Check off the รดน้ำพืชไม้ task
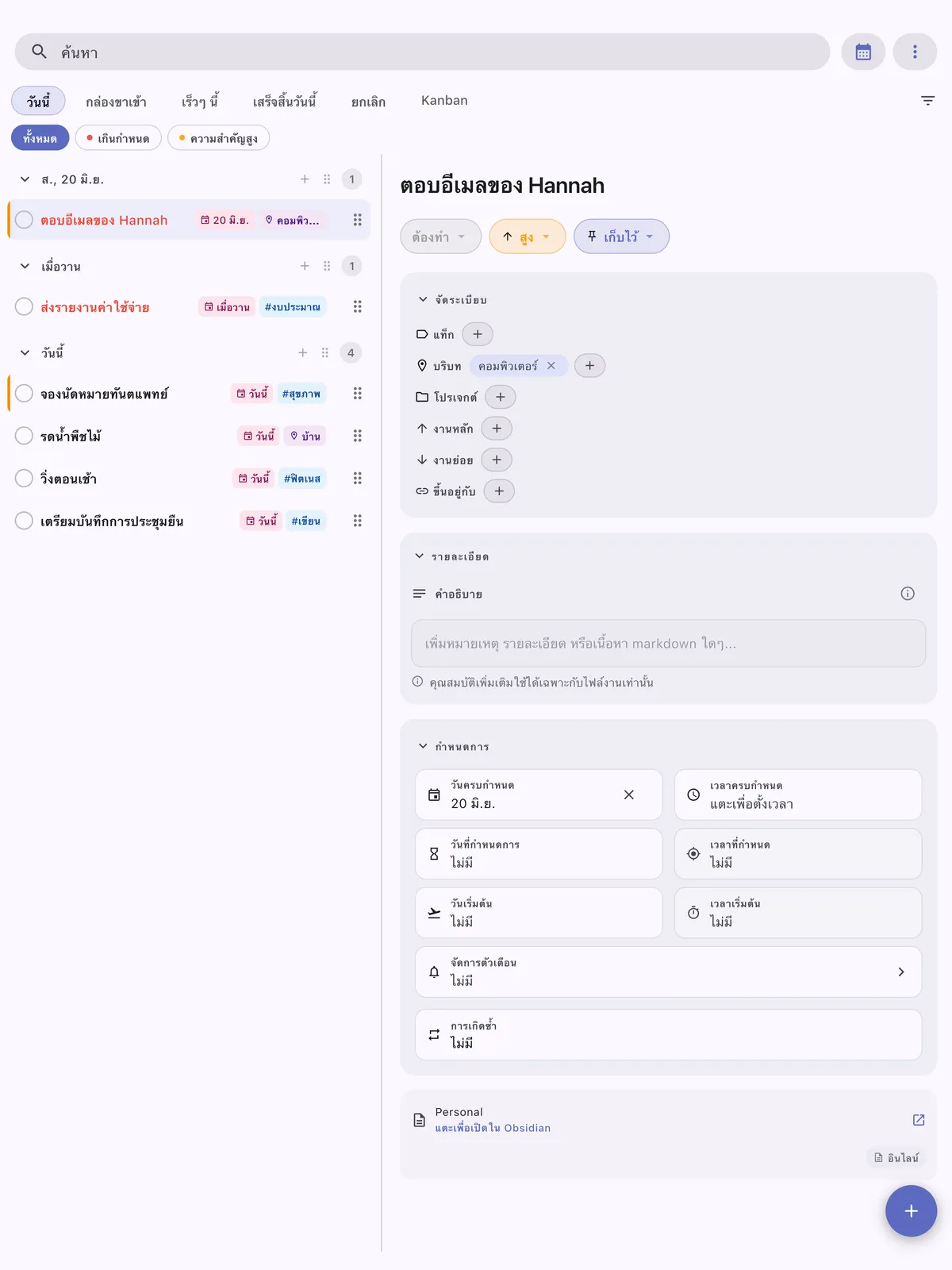The width and height of the screenshot is (952, 1270). (25, 436)
